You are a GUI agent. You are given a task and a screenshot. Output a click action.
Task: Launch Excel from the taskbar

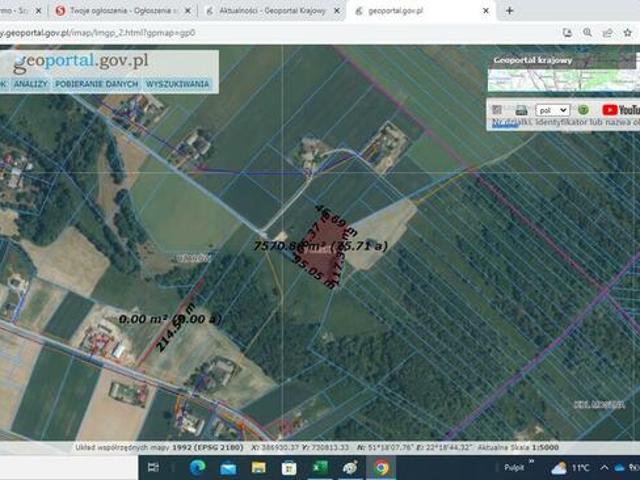(x=320, y=467)
